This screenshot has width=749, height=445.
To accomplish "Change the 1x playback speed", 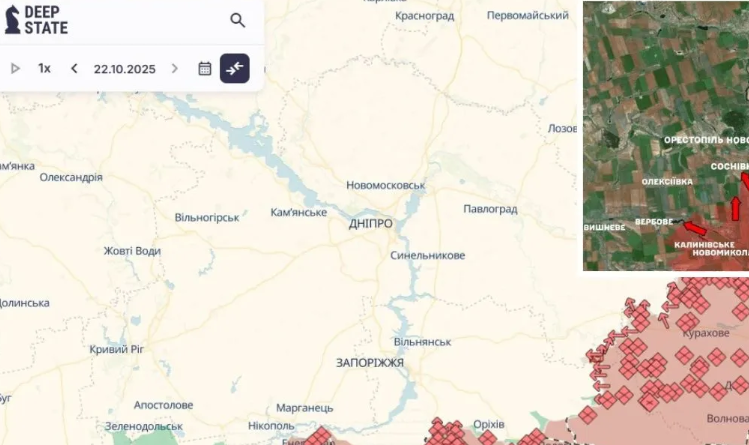I will point(44,69).
